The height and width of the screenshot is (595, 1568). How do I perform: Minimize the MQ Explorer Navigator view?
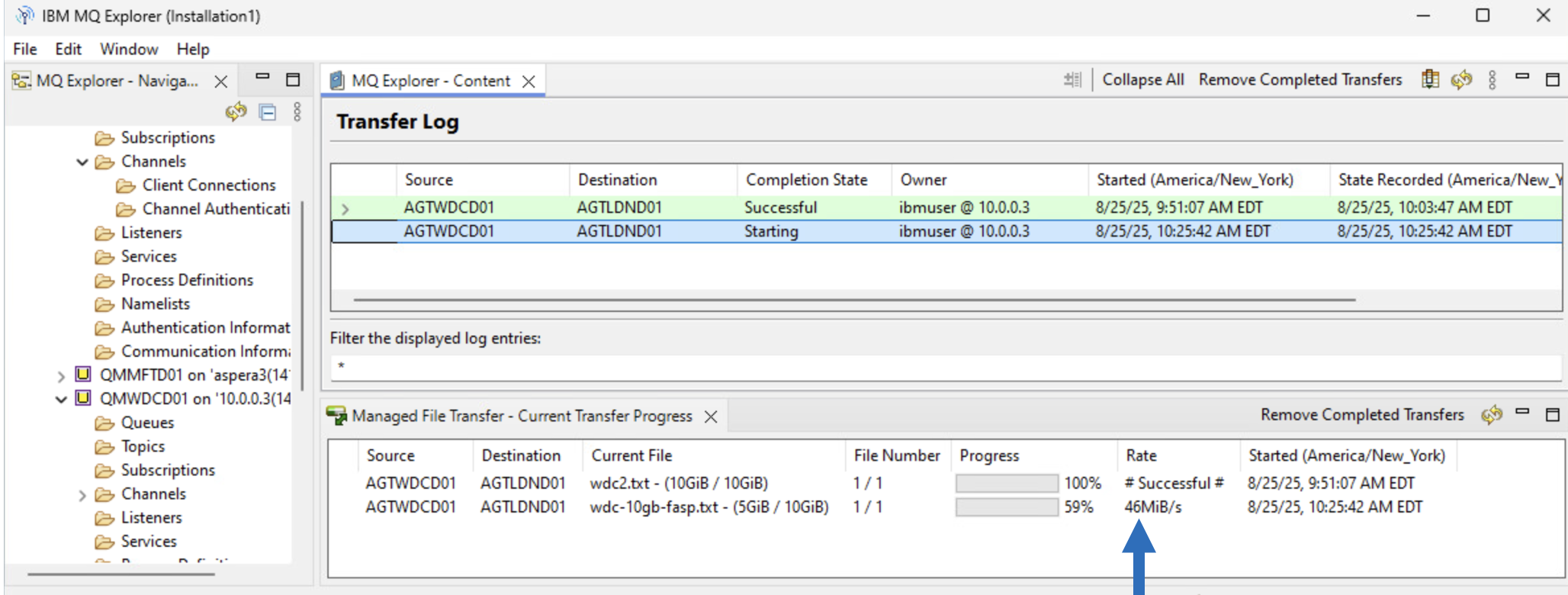click(262, 77)
